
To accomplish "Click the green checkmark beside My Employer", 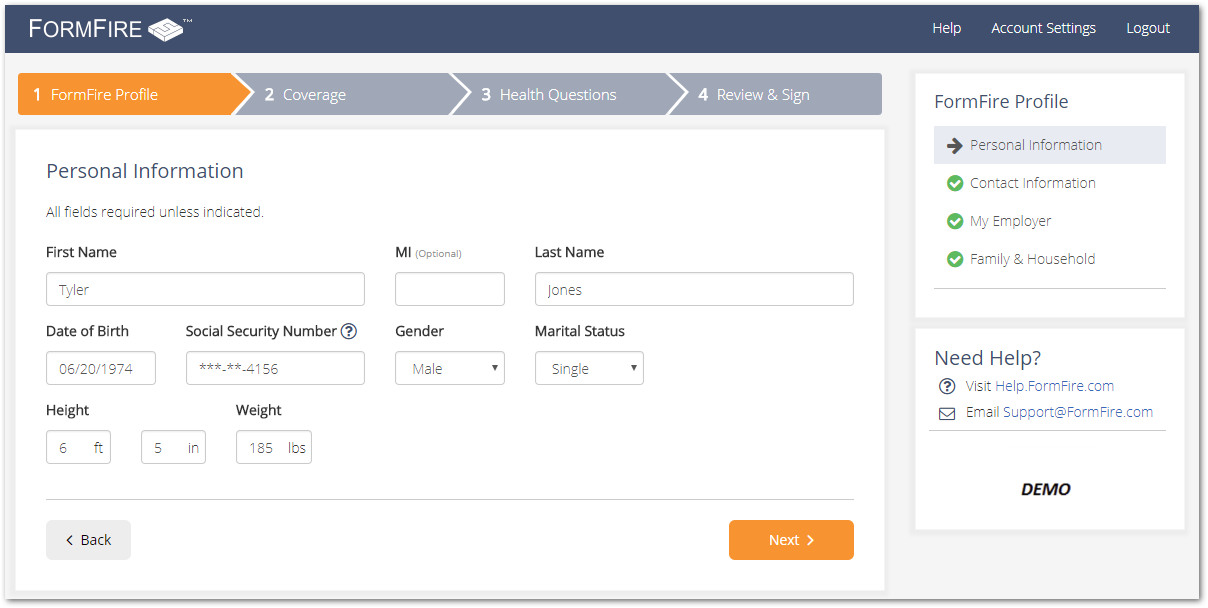I will 955,221.
